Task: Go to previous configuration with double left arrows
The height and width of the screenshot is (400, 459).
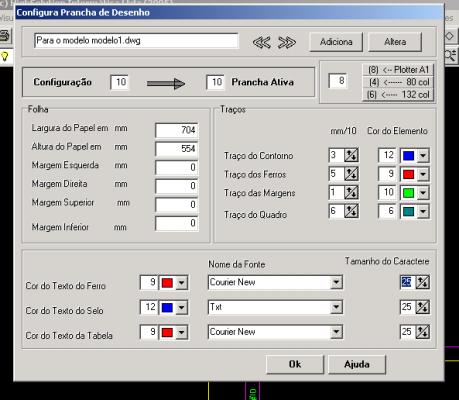Action: pos(261,42)
